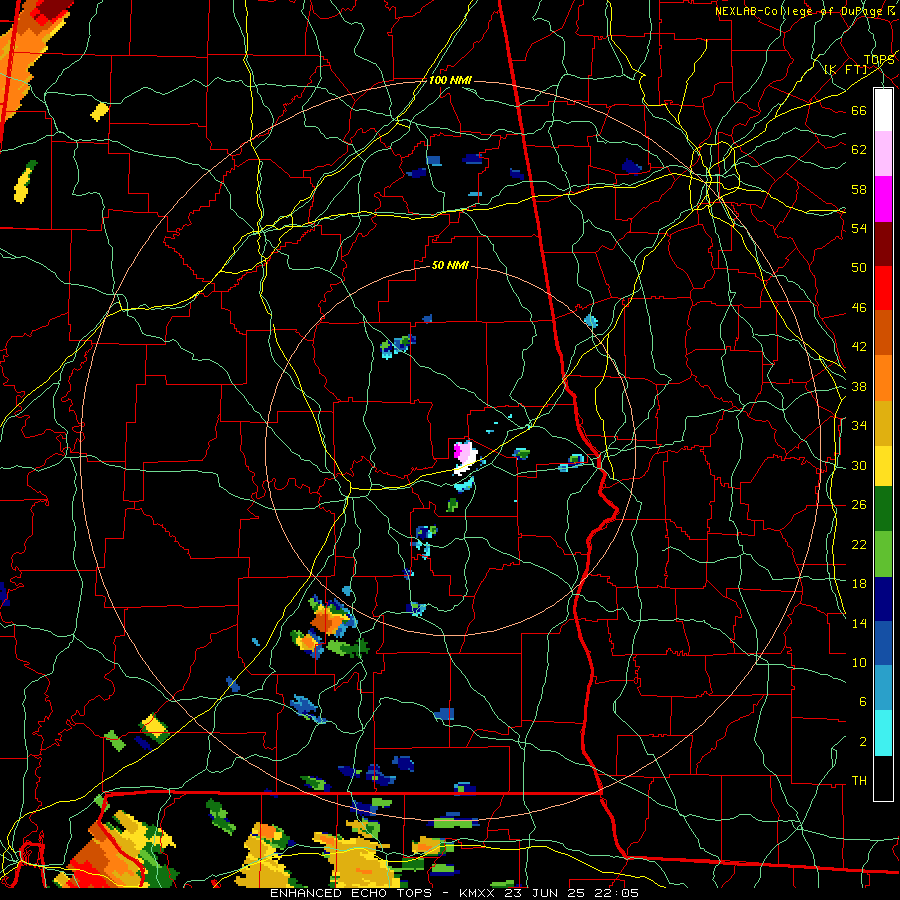Select the '2' legend value
This screenshot has width=900, height=900.
pos(862,742)
